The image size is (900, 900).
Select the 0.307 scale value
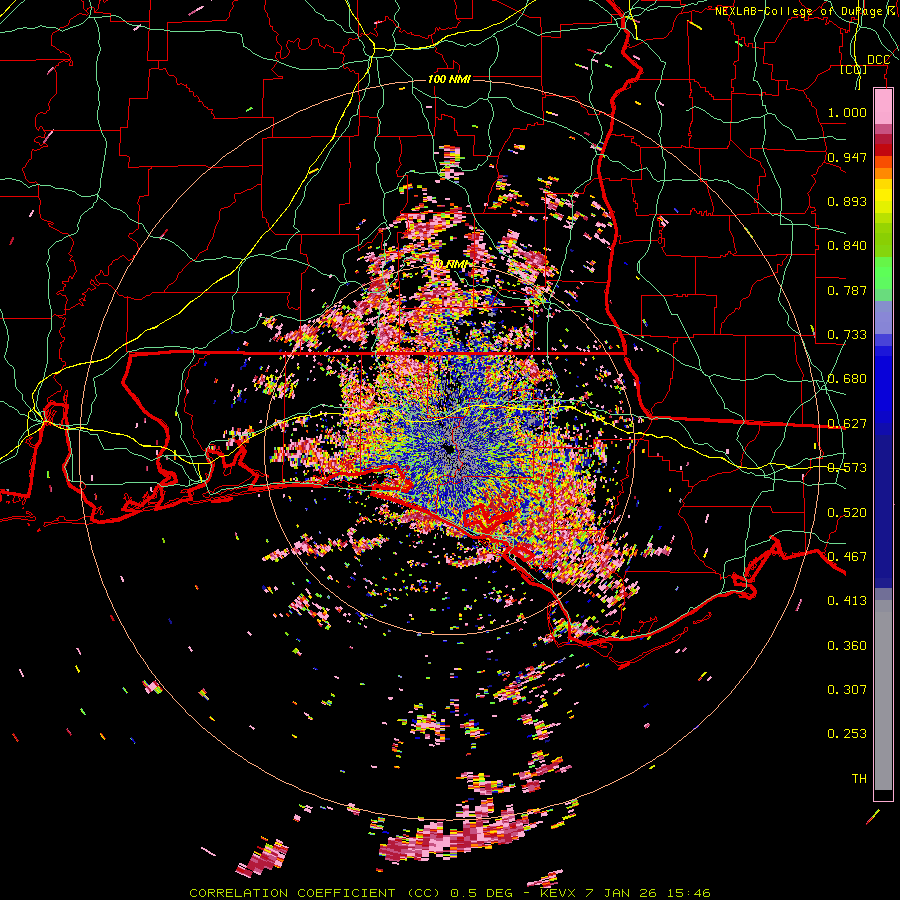click(x=847, y=690)
